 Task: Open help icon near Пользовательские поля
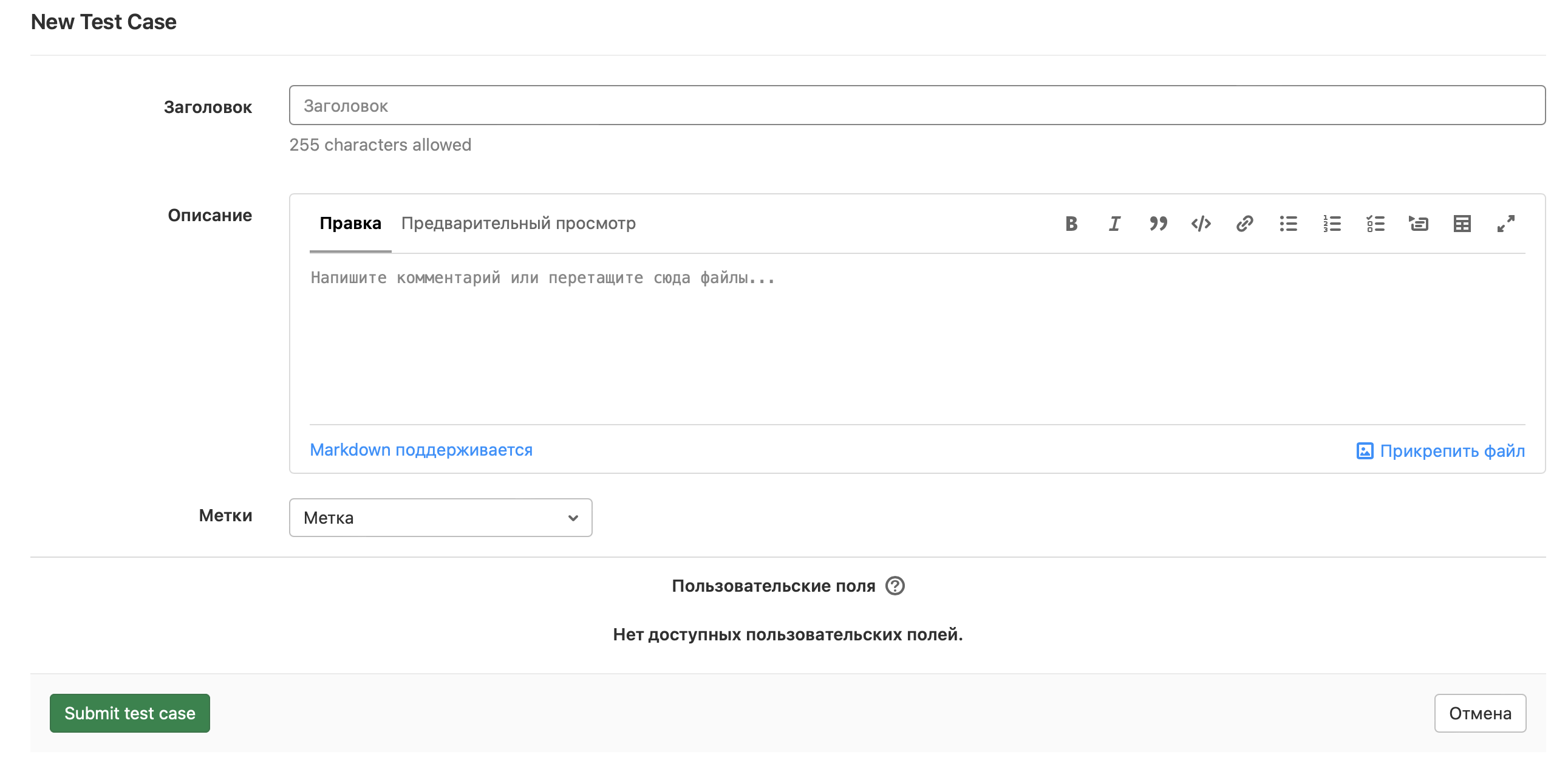[x=894, y=586]
